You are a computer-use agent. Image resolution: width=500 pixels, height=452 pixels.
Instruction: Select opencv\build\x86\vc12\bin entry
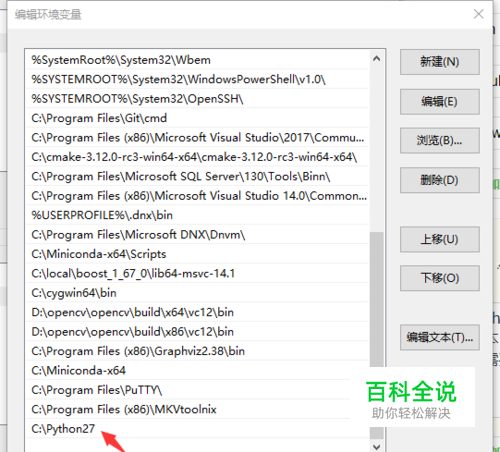tap(197, 332)
